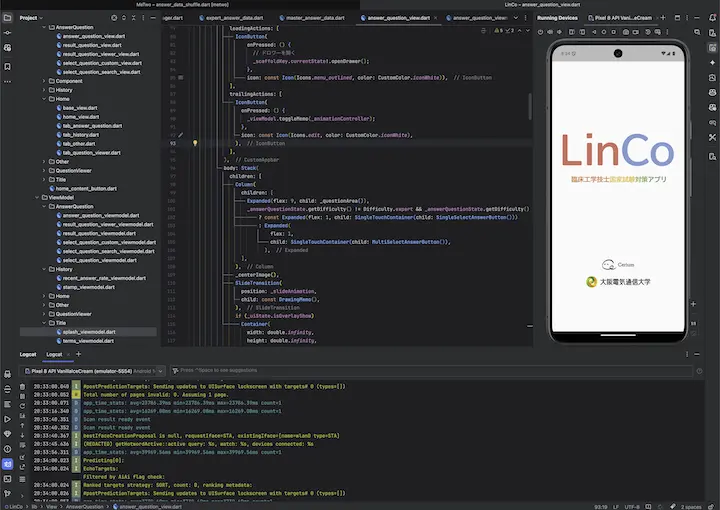
Task: Click emulator Home navigation circle
Action: [x=604, y=32]
